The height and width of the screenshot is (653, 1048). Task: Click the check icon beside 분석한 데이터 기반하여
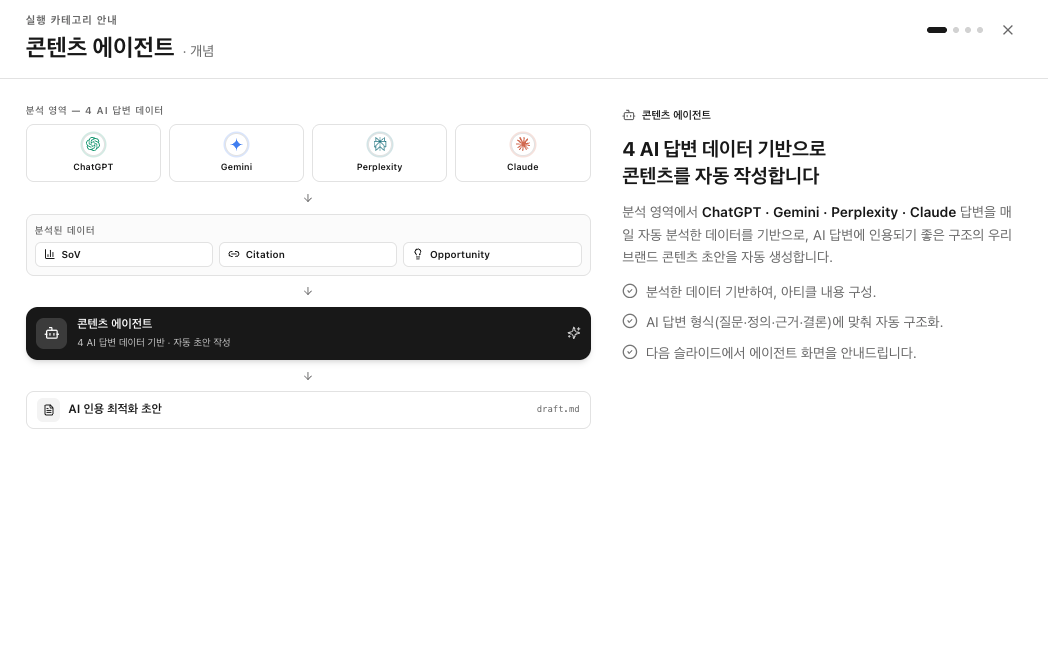pyautogui.click(x=630, y=291)
